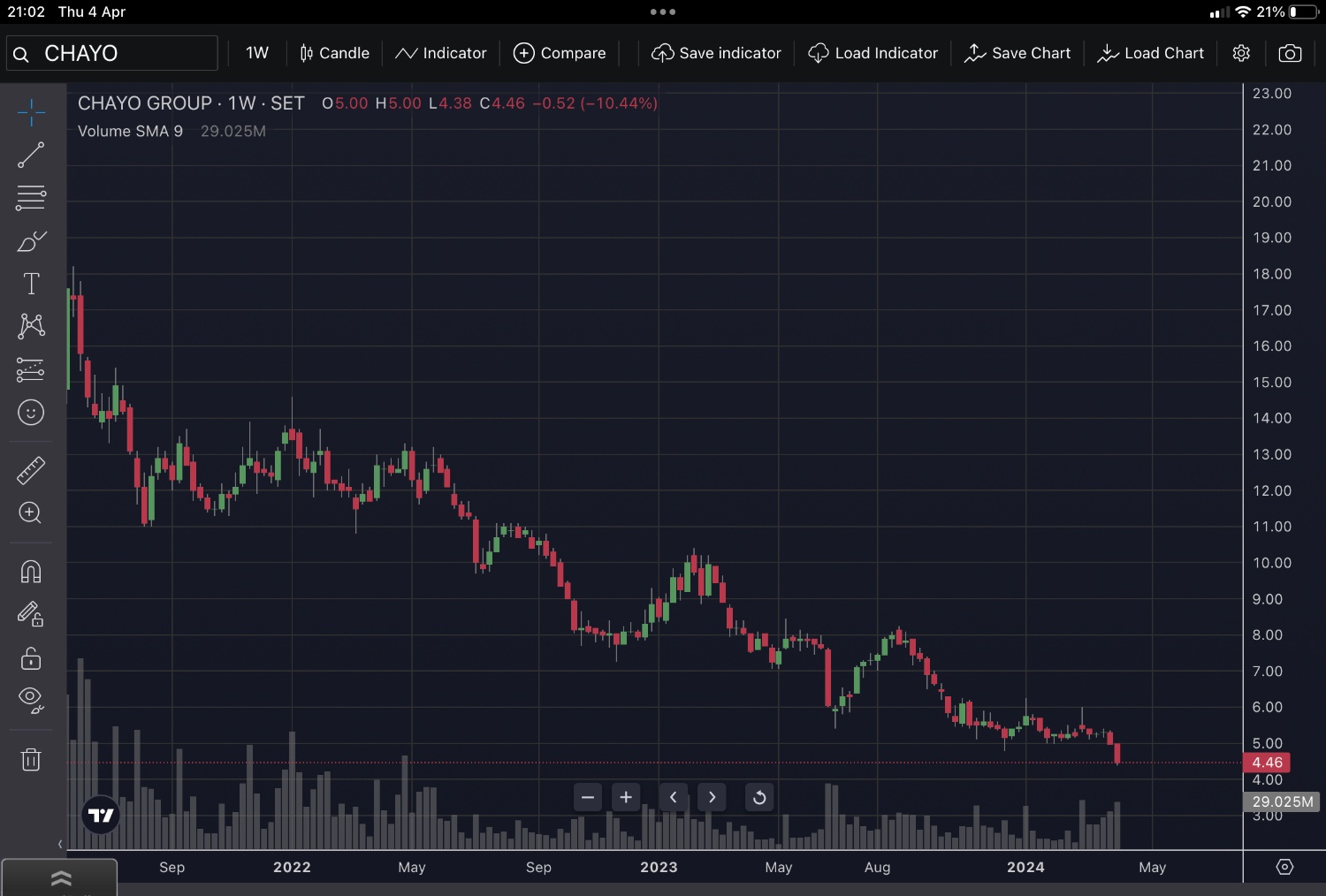
Task: Click the search magnifier icon
Action: click(21, 54)
